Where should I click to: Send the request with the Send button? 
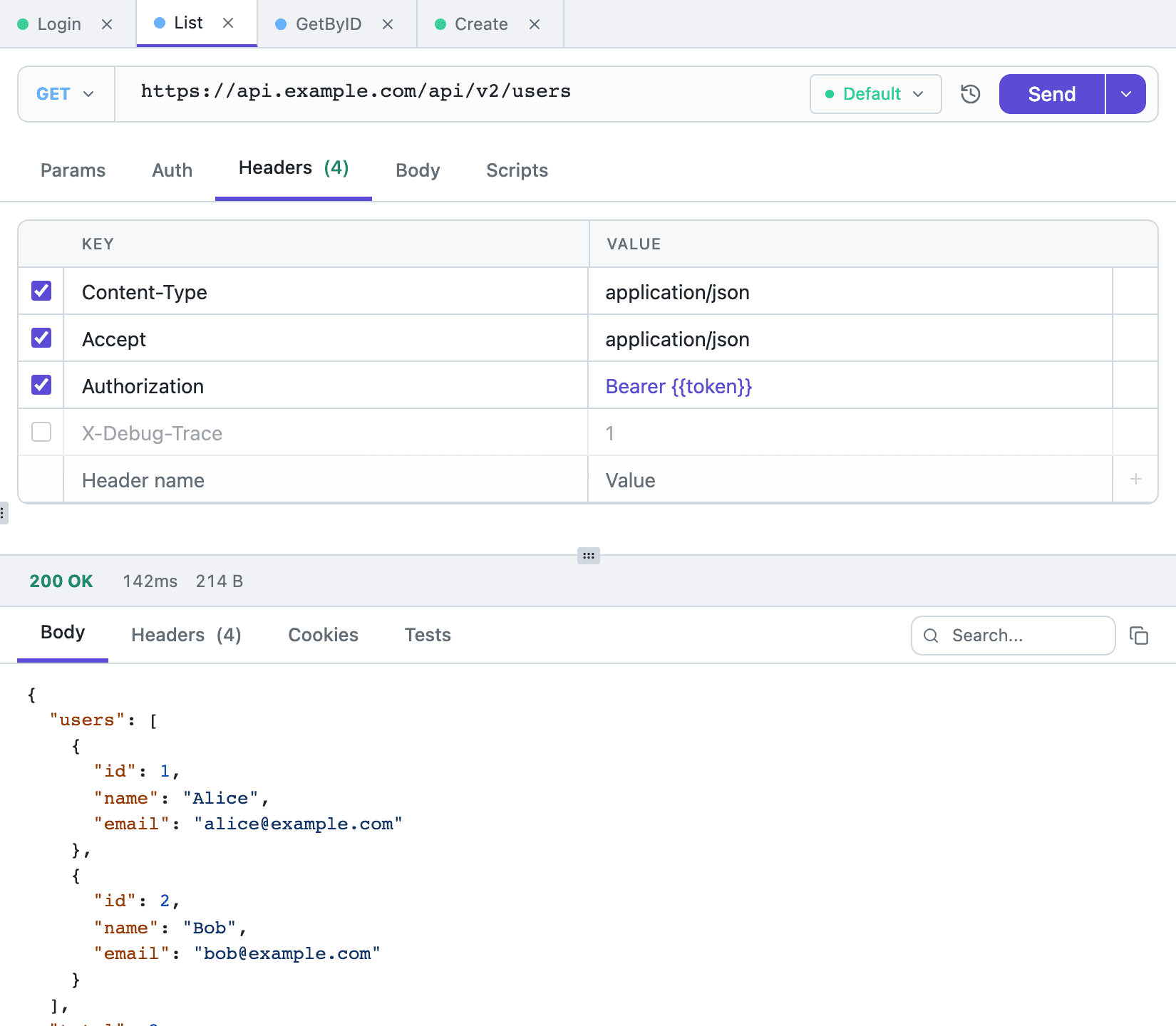[1051, 94]
